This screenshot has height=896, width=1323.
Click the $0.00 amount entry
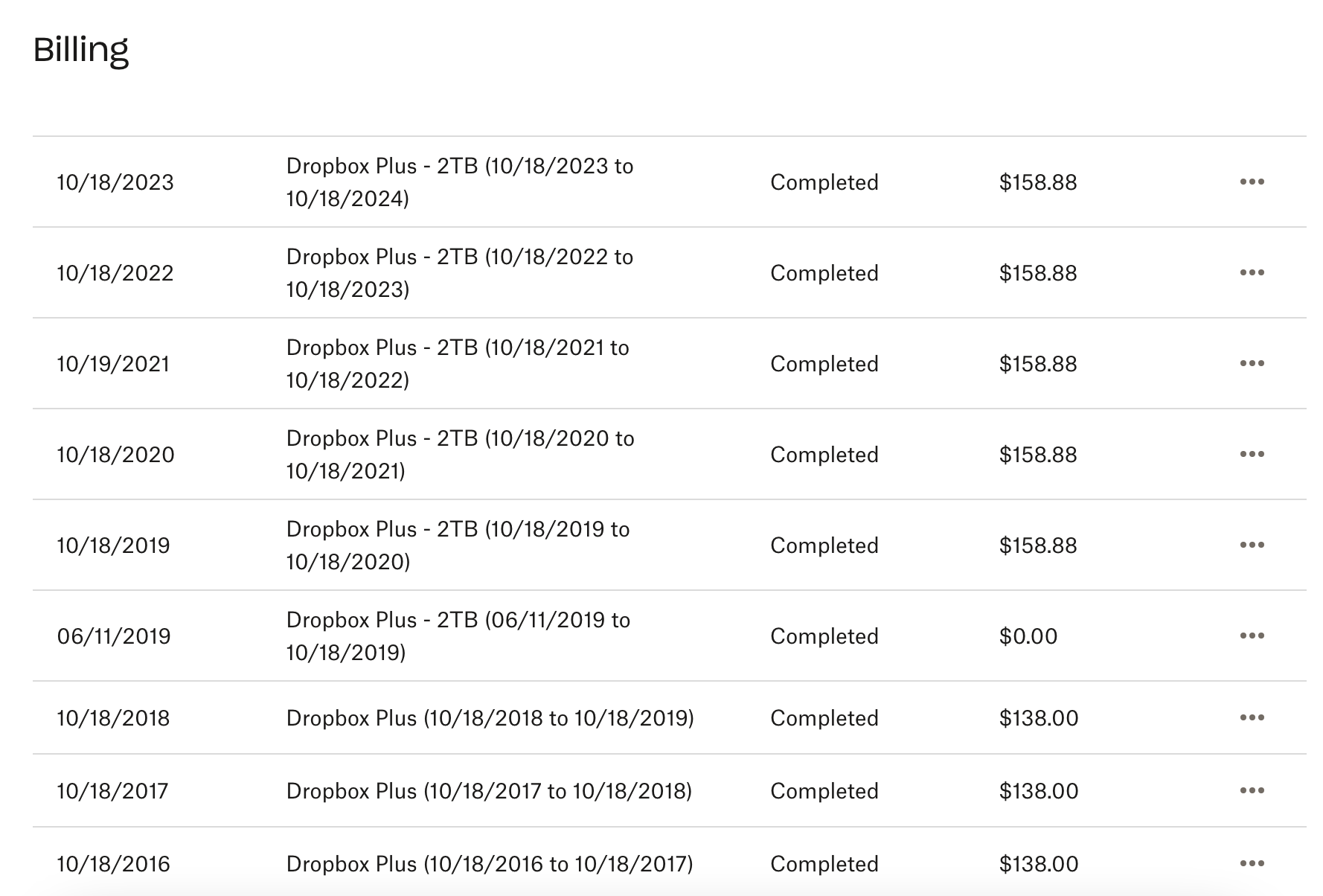[1028, 636]
